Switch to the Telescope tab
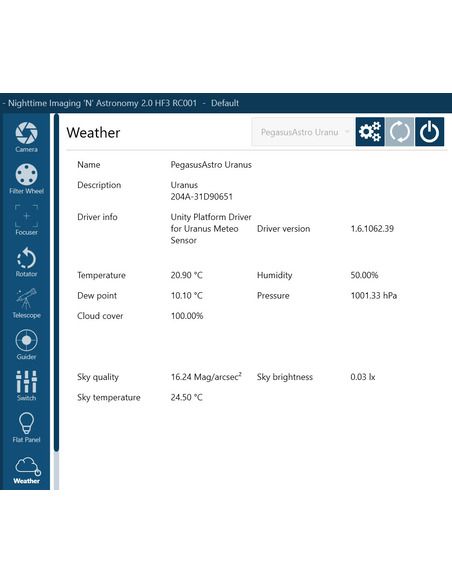This screenshot has width=452, height=584. (x=26, y=303)
